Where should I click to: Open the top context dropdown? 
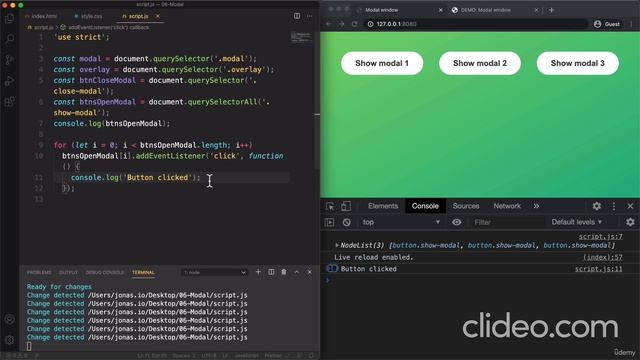tap(401, 222)
